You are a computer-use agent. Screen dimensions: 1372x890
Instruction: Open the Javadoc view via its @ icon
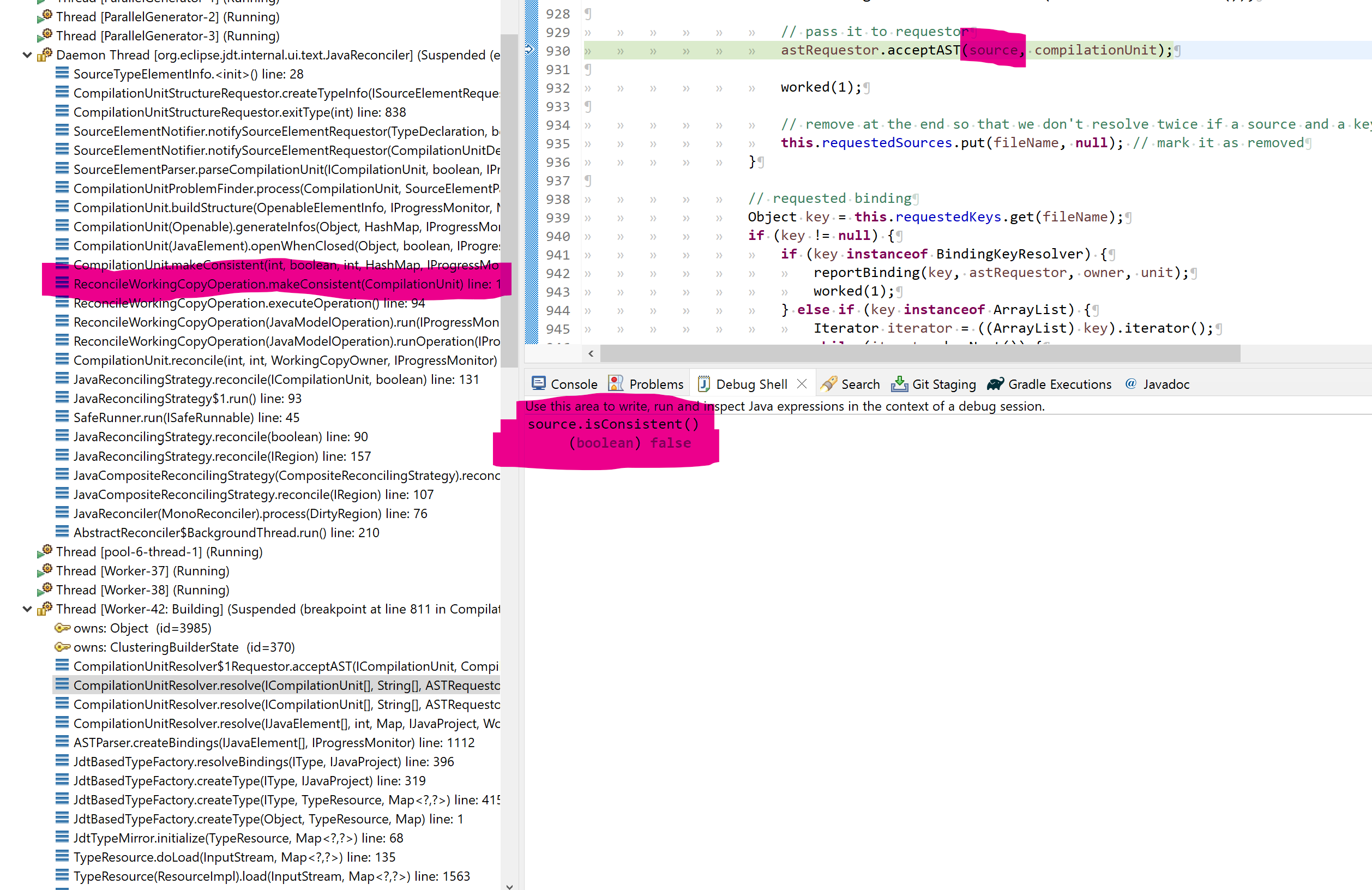point(1130,384)
